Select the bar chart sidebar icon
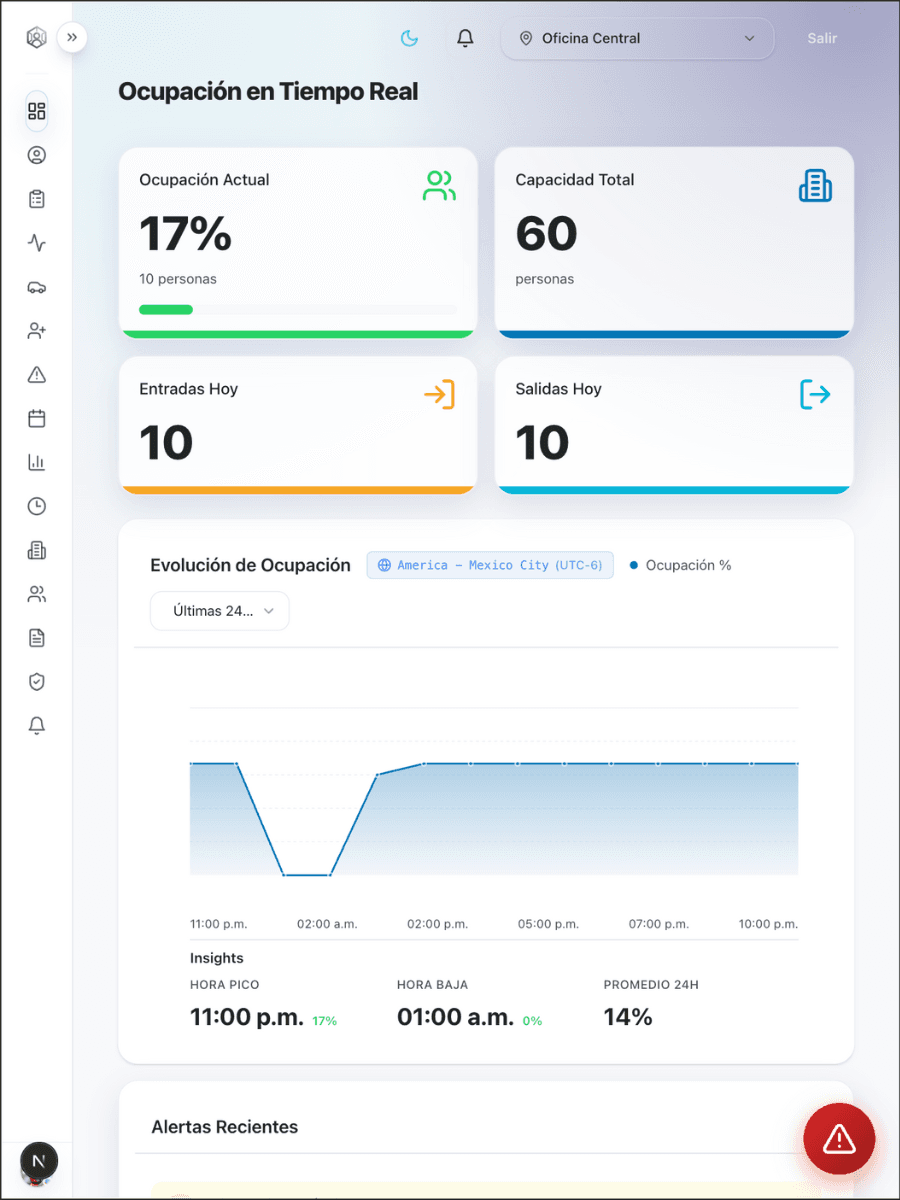 tap(37, 462)
